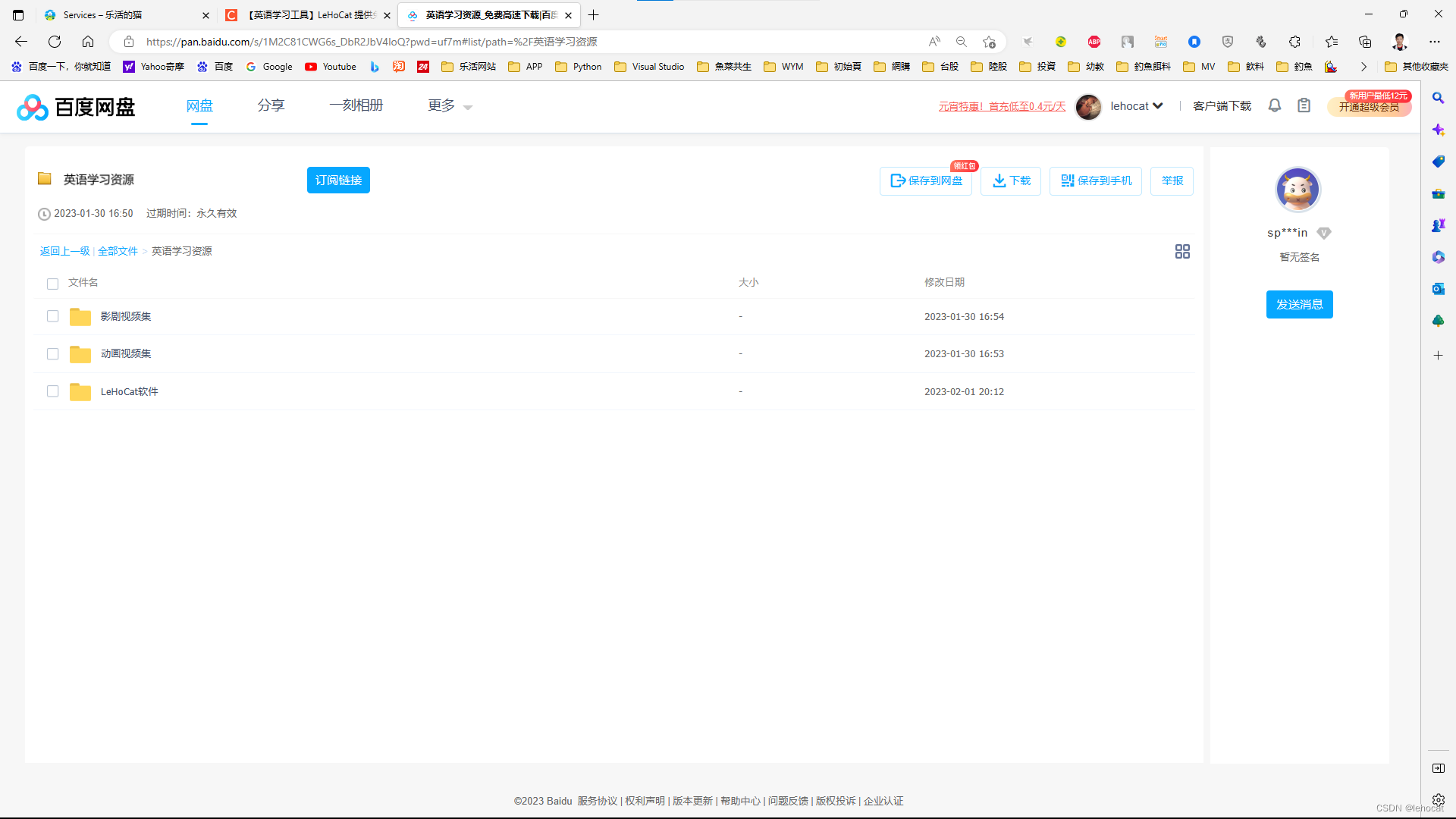Open the 一刻相册 tab
Screen dimensions: 1456x819
coord(356,105)
